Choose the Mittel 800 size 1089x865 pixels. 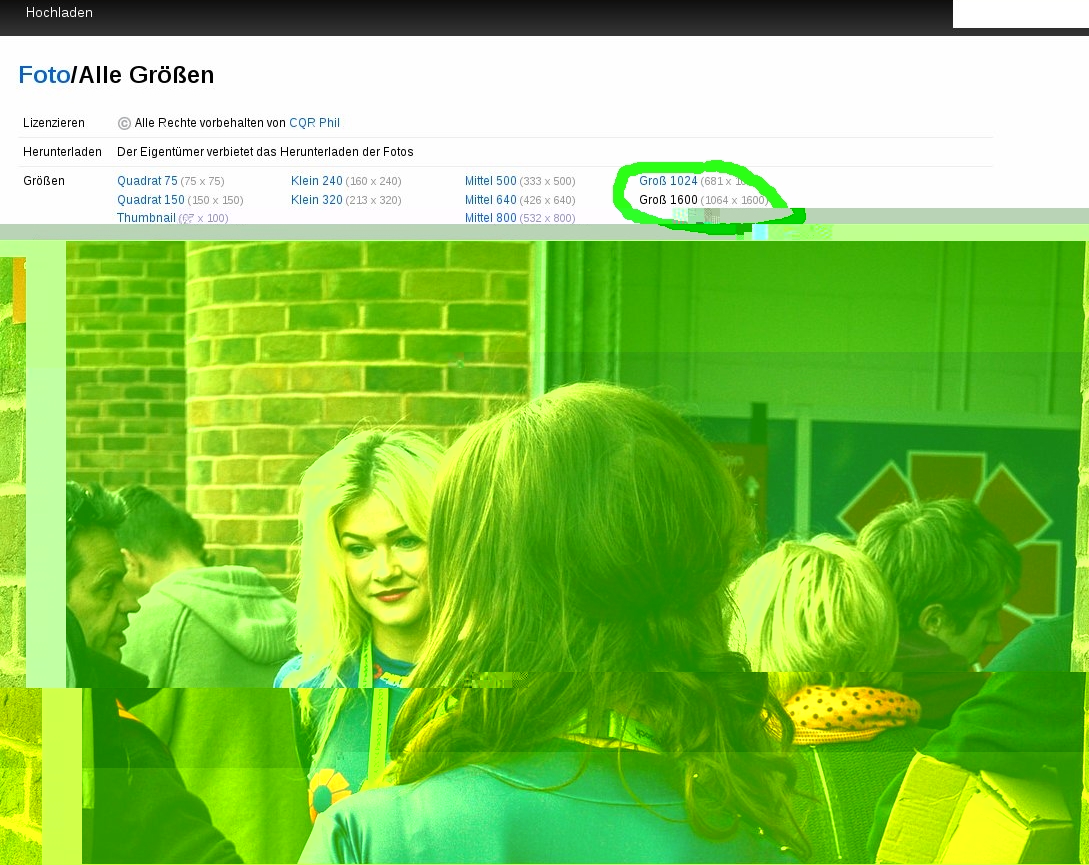point(490,218)
